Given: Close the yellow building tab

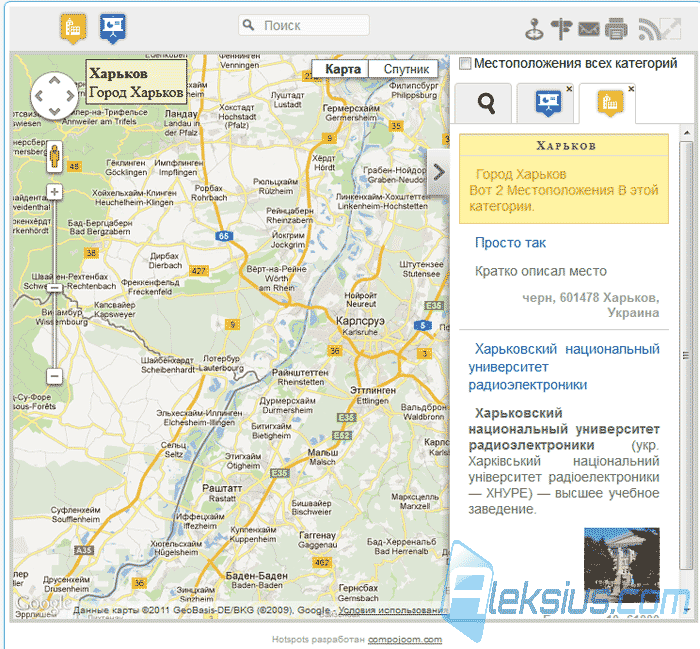Looking at the screenshot, I should point(631,89).
